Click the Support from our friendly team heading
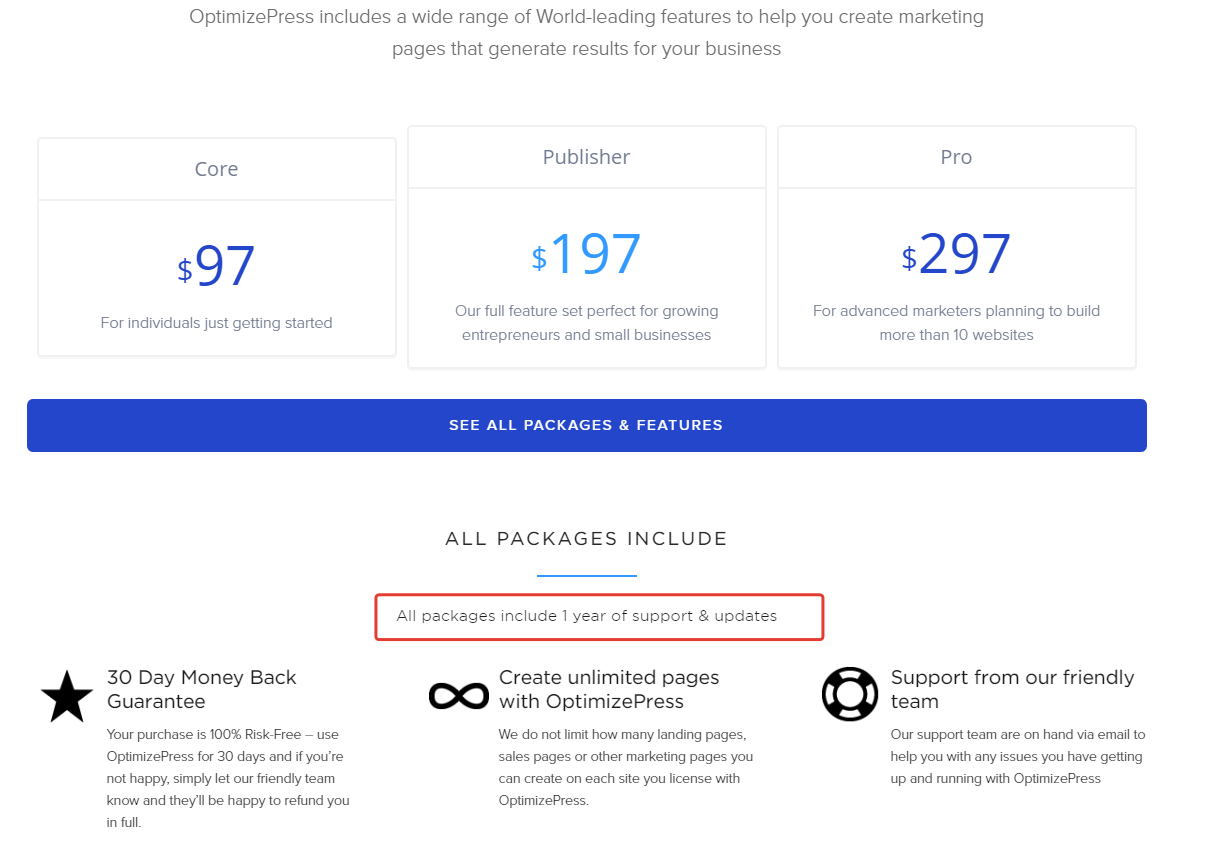 point(1012,689)
